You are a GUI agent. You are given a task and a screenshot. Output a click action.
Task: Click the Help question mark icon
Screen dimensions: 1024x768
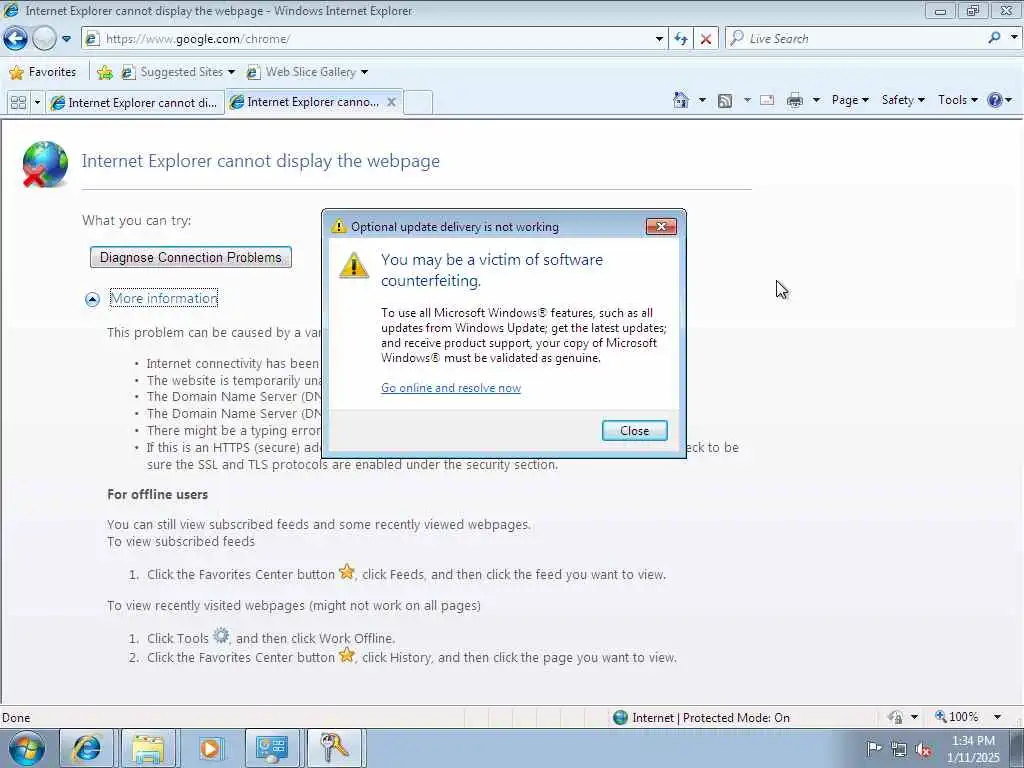tap(995, 100)
